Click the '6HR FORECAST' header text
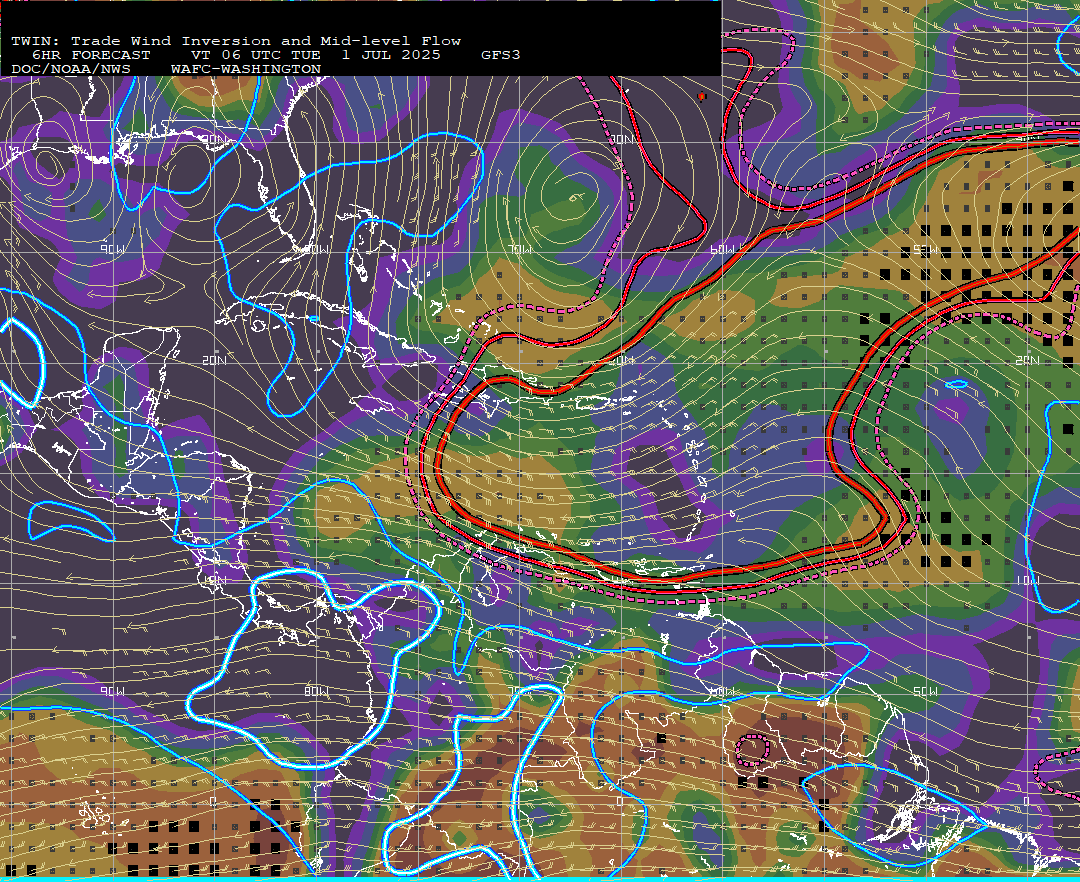The height and width of the screenshot is (882, 1080). click(x=91, y=55)
